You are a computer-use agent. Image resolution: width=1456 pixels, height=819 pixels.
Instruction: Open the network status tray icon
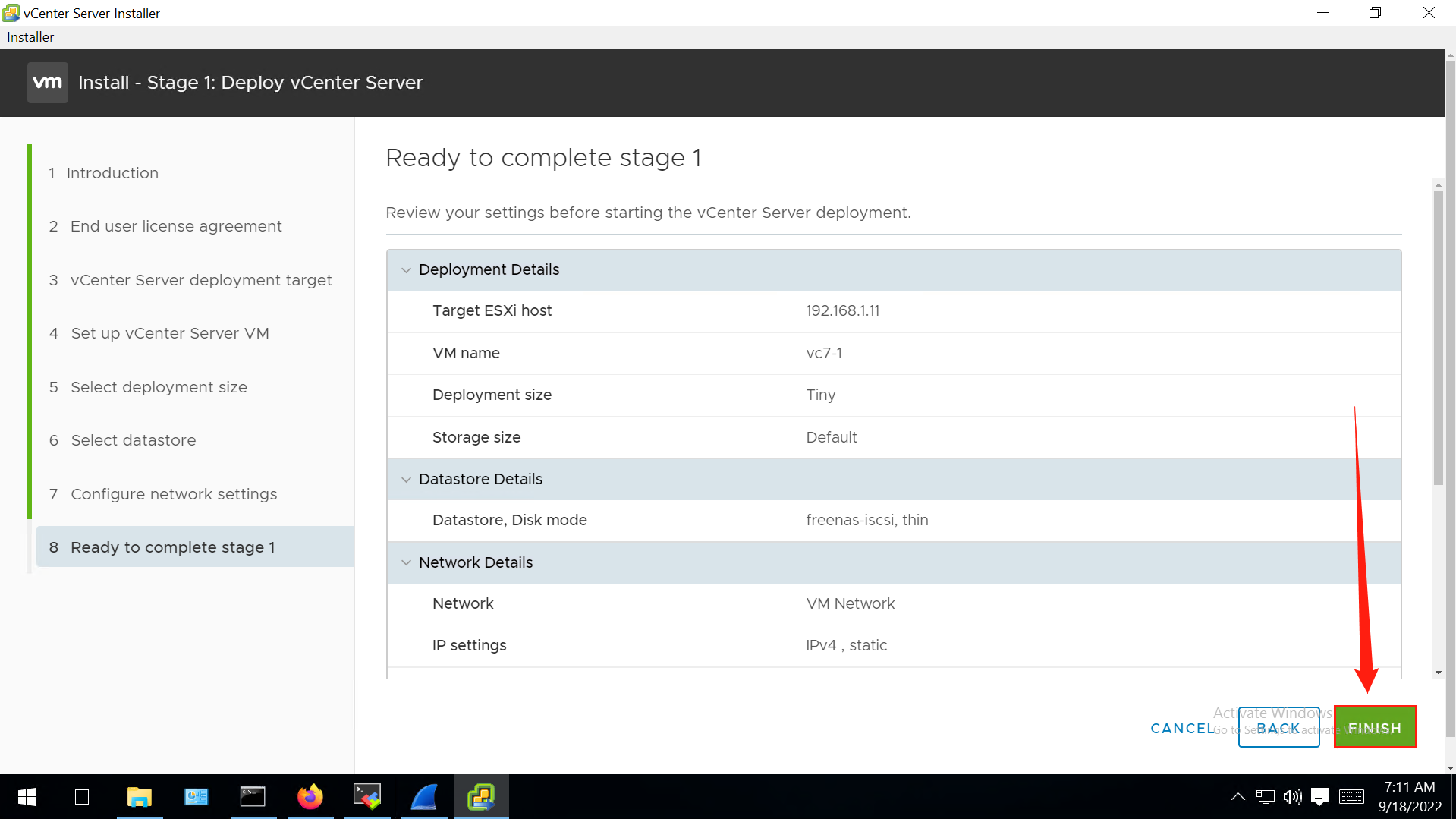pyautogui.click(x=1265, y=797)
